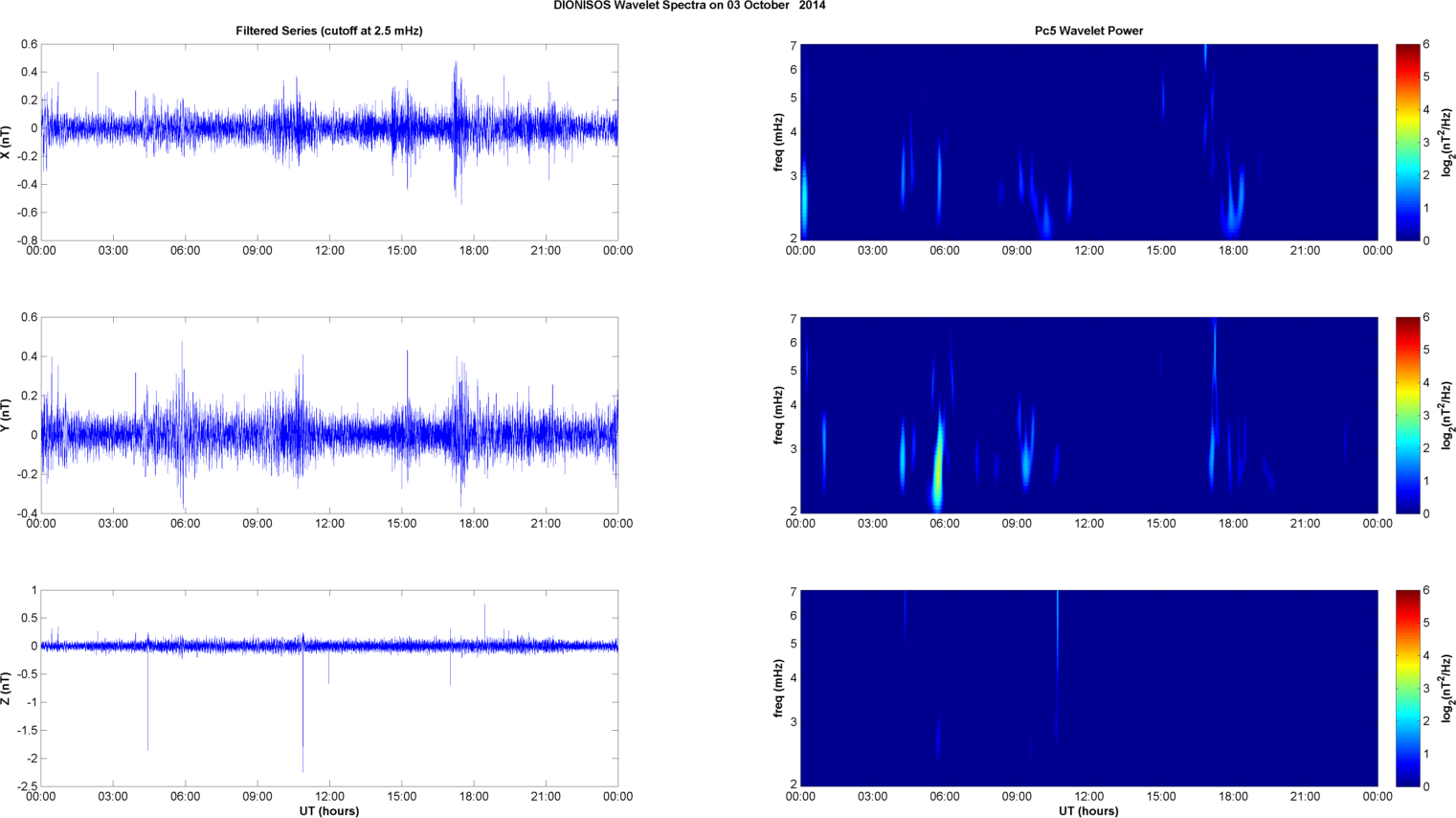Click the "2" frequency tick of the bottom spectrogram
Viewport: 1456px width, 818px height.
click(794, 784)
